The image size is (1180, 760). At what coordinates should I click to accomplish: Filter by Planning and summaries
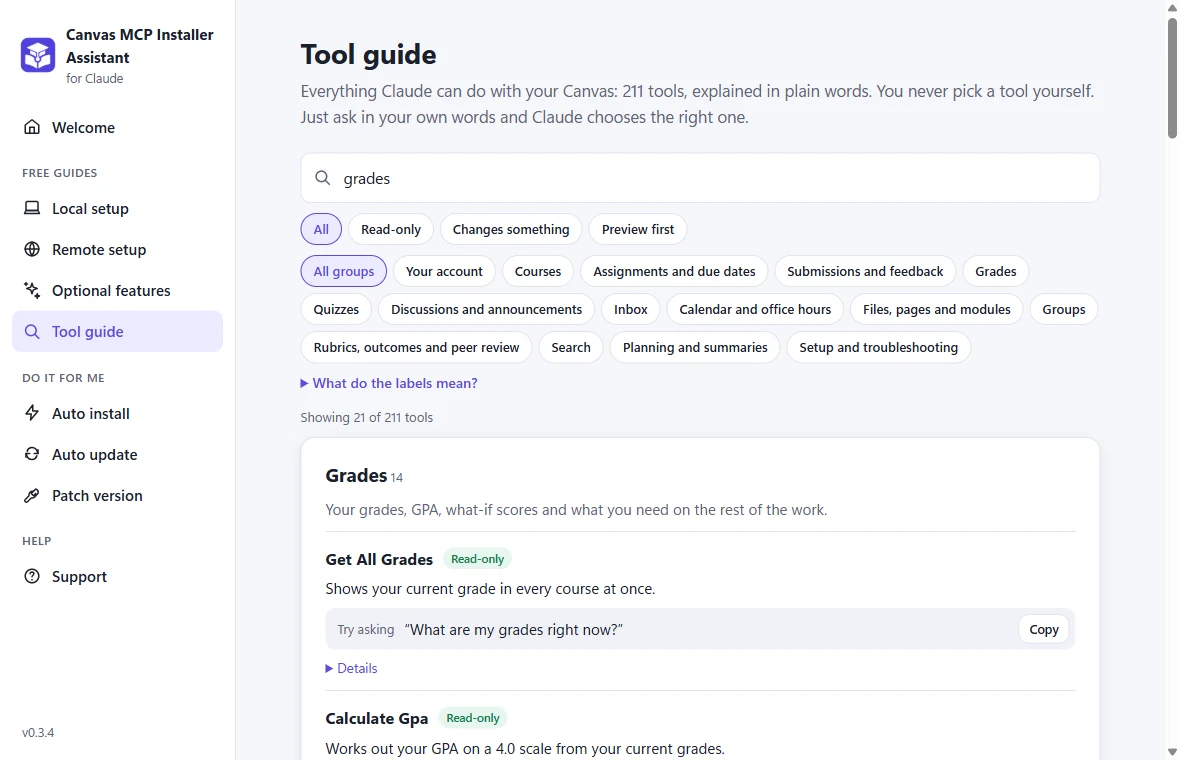click(x=695, y=348)
